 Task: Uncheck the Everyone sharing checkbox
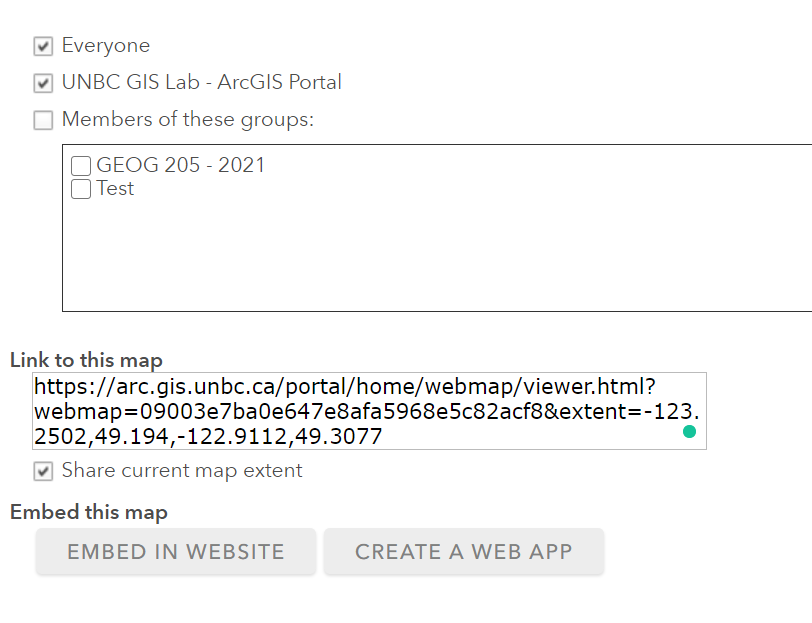tap(43, 46)
